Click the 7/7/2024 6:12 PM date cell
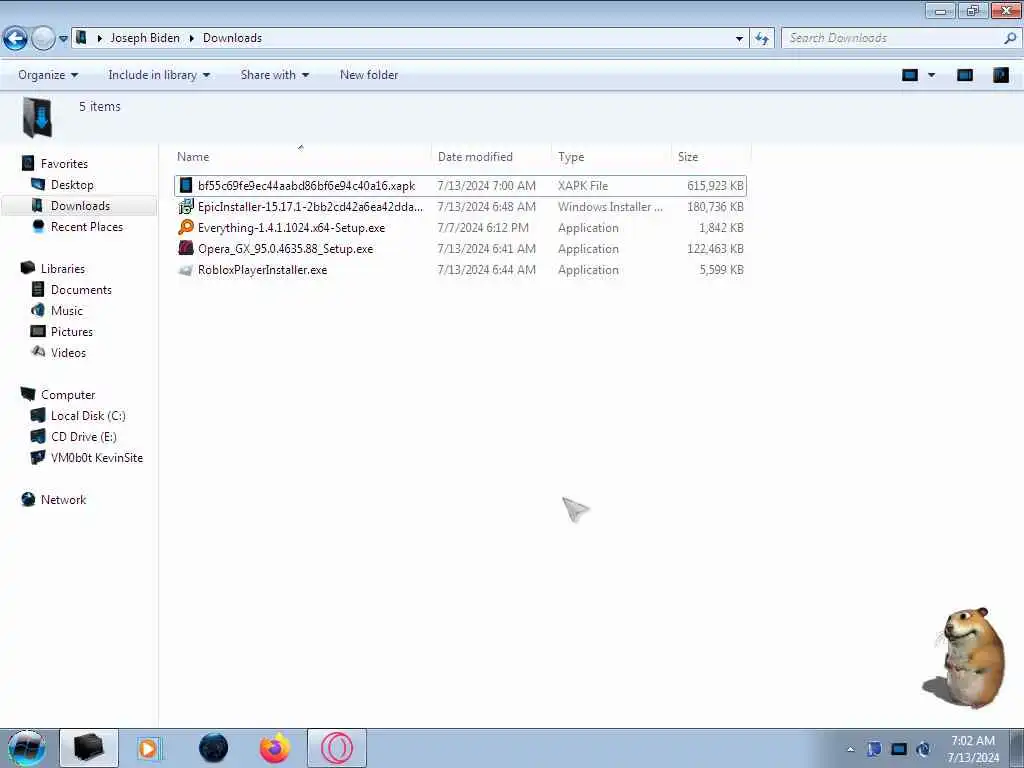Viewport: 1024px width, 768px height. click(x=483, y=228)
